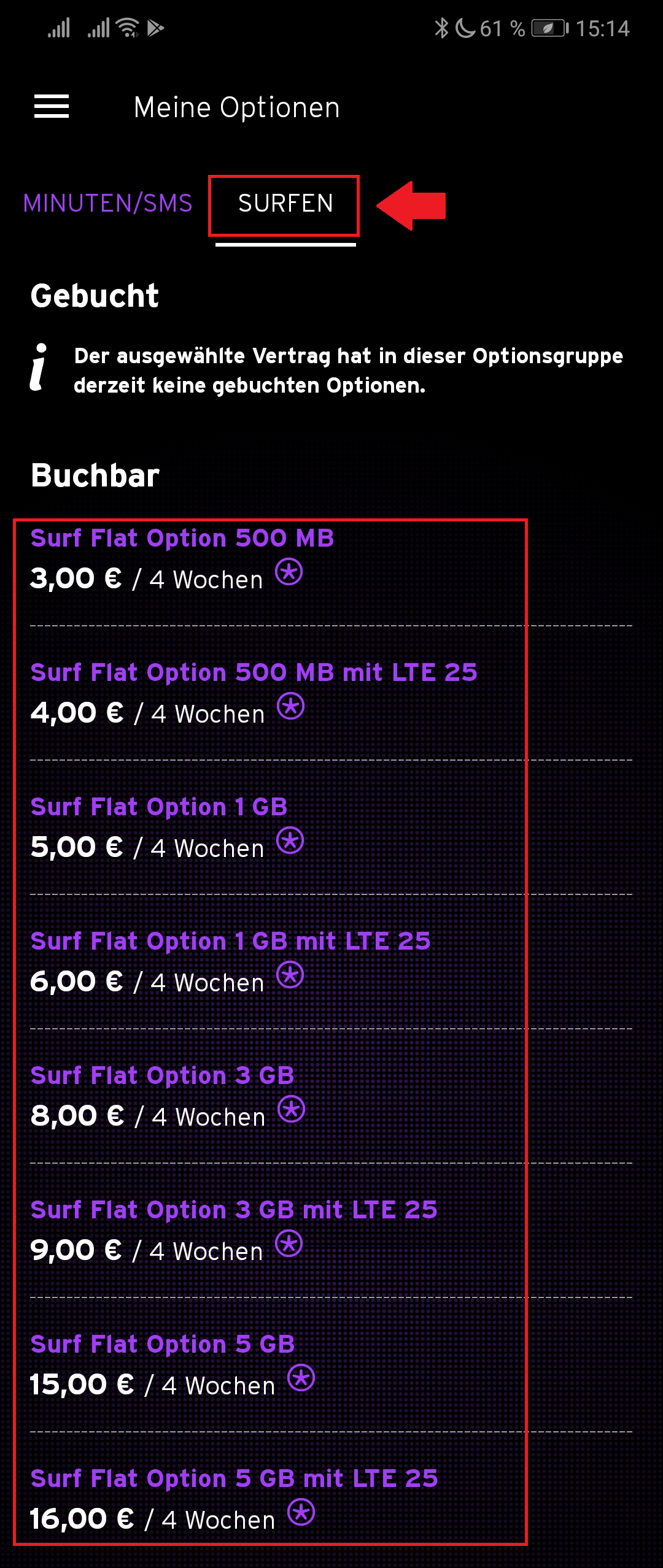Choose Surf Flat Option 1 GB
The width and height of the screenshot is (663, 1568).
[159, 807]
